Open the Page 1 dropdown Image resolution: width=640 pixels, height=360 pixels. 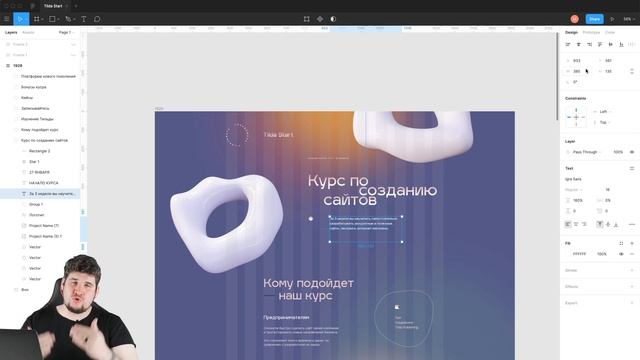tap(67, 32)
